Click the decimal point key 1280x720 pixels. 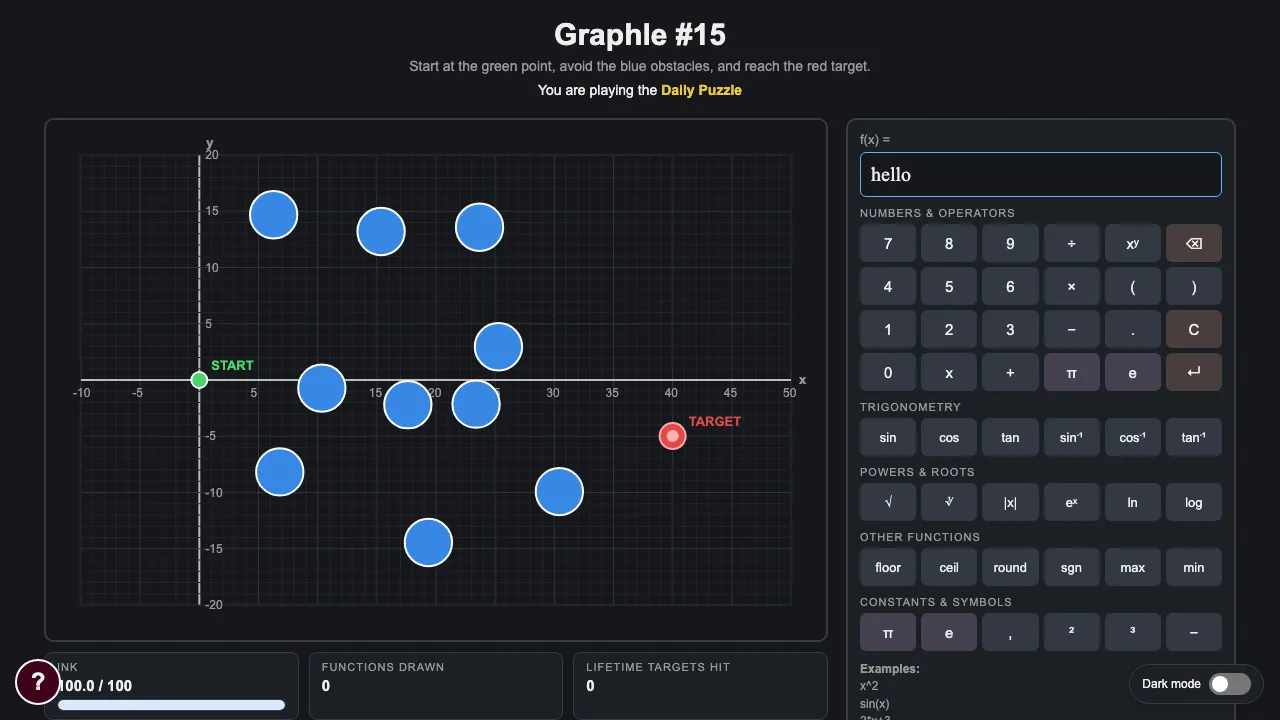pyautogui.click(x=1132, y=329)
